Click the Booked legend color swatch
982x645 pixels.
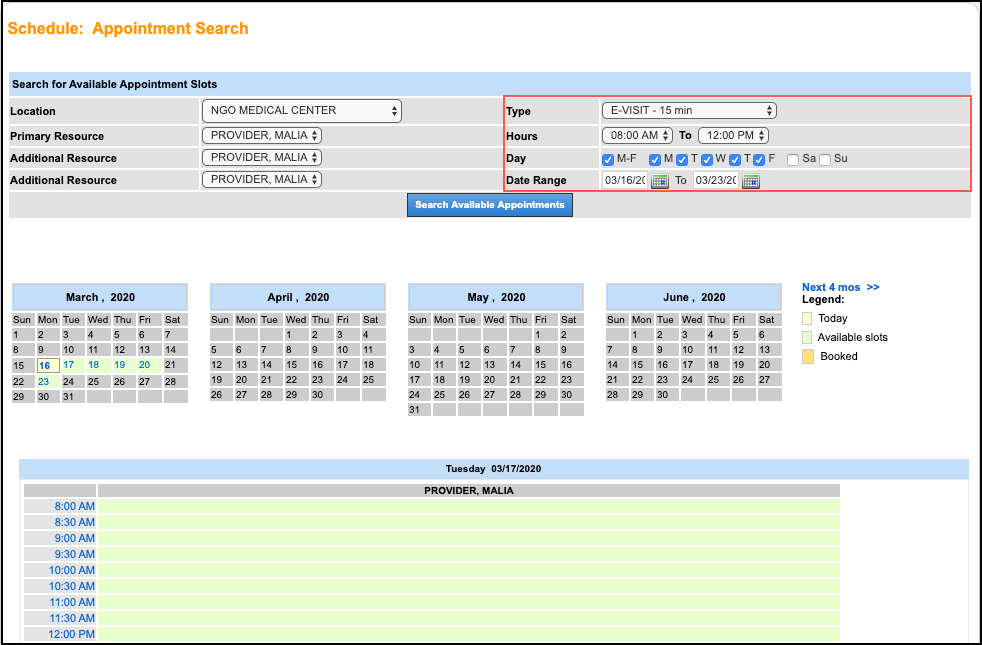[x=807, y=356]
